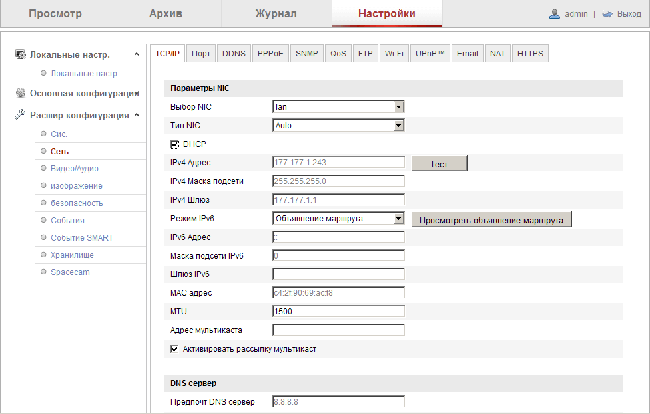Open the Wi-Fi tab
The width and height of the screenshot is (650, 414).
tap(394, 53)
